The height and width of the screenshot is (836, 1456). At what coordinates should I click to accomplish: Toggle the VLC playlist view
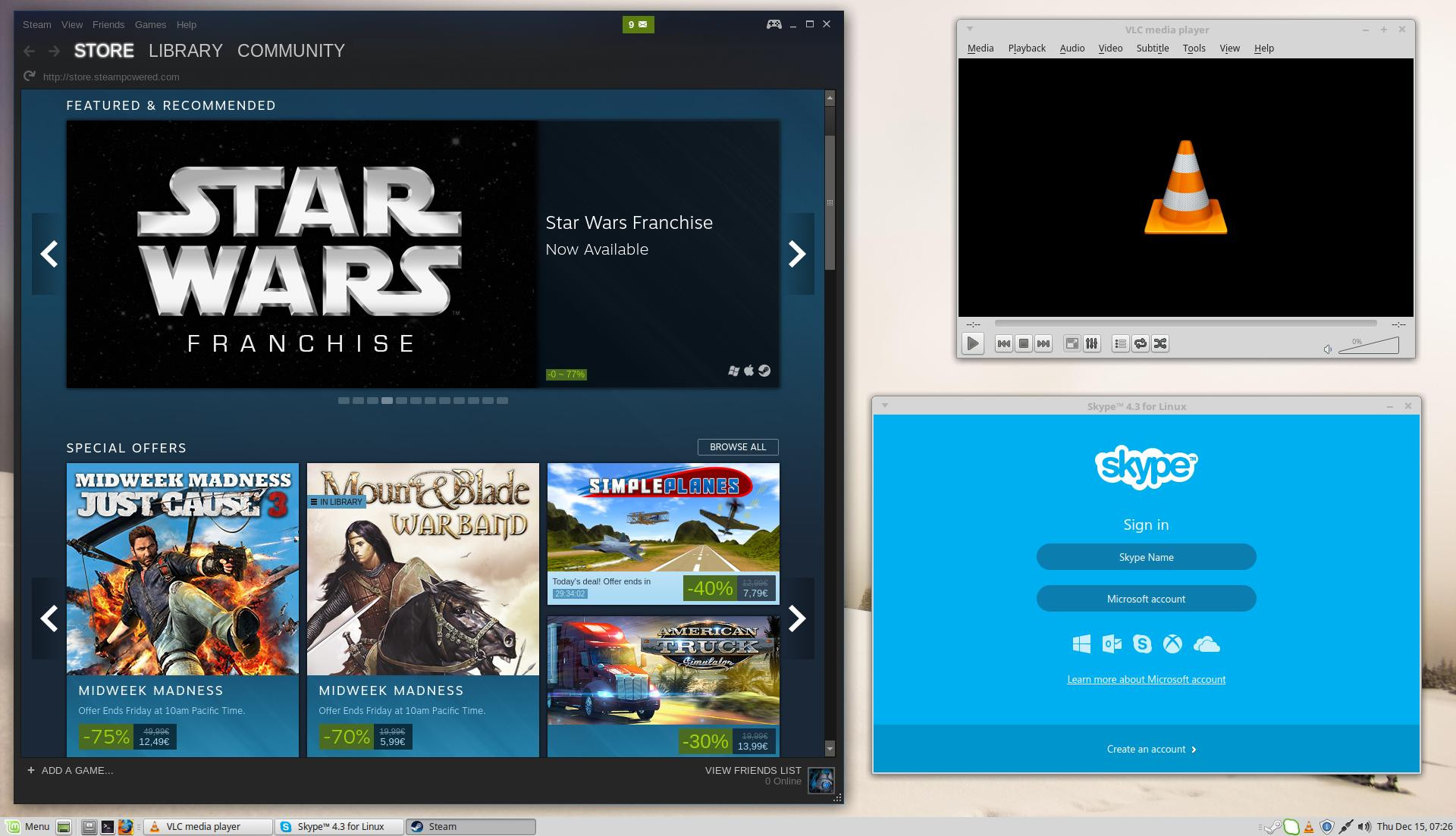[1120, 343]
